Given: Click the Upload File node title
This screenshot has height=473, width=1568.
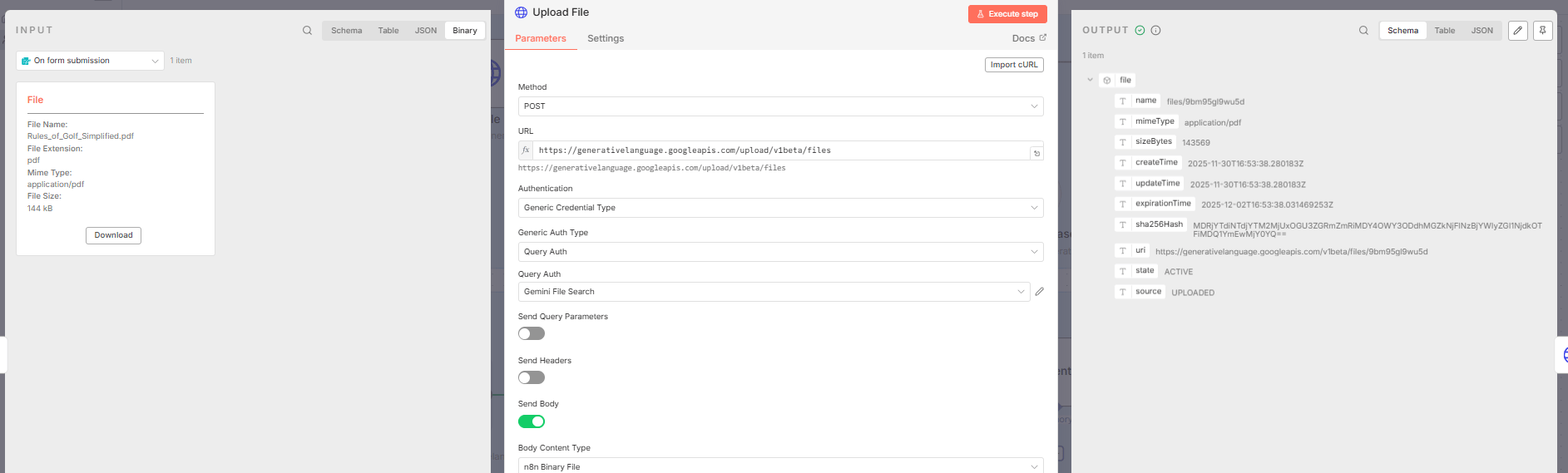Looking at the screenshot, I should tap(561, 12).
